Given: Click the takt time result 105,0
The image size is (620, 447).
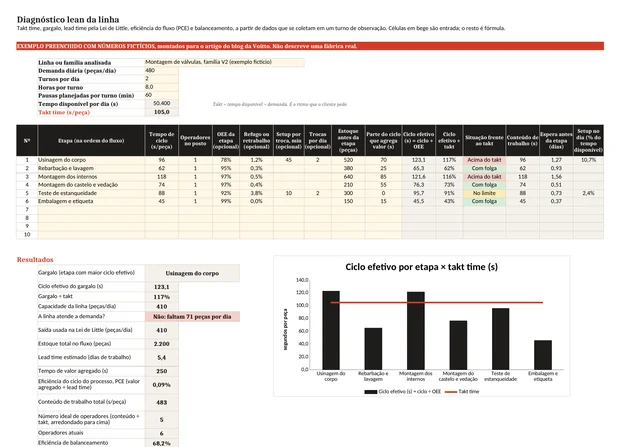Looking at the screenshot, I should 162,112.
